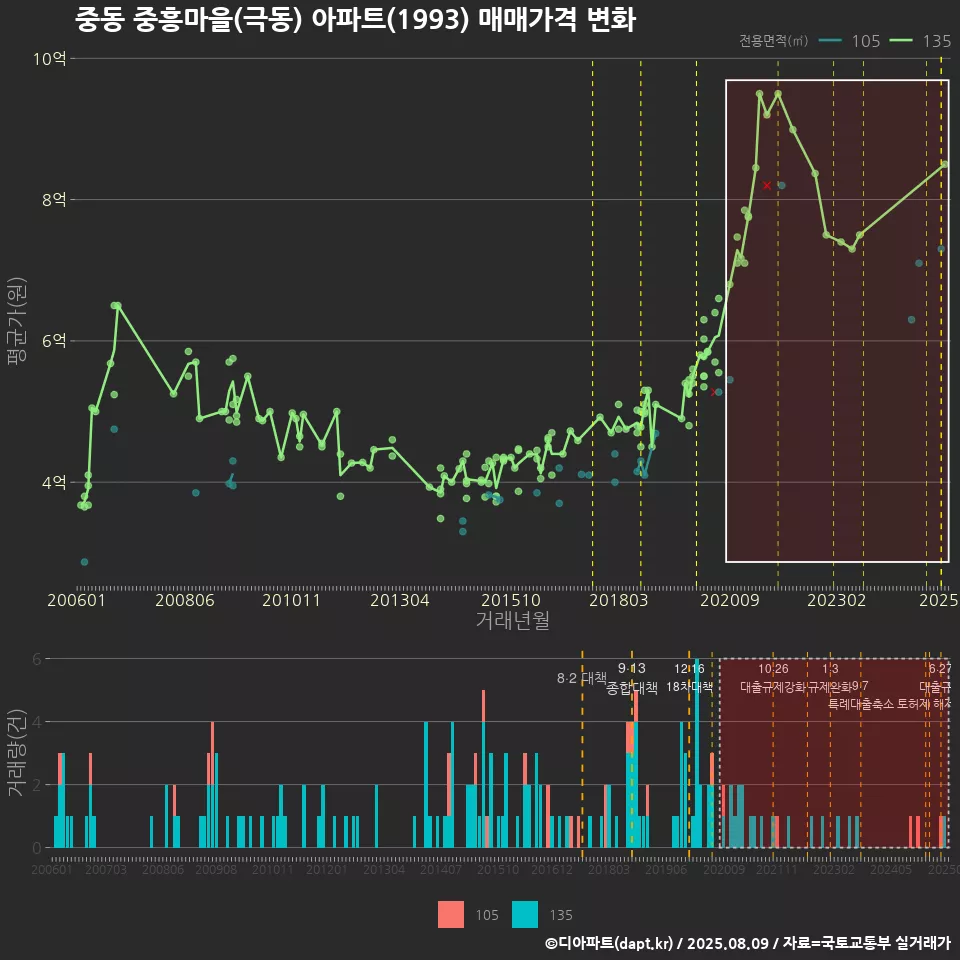Click the 대출규제강화 annotation text
This screenshot has height=960, width=960.
pyautogui.click(x=773, y=687)
